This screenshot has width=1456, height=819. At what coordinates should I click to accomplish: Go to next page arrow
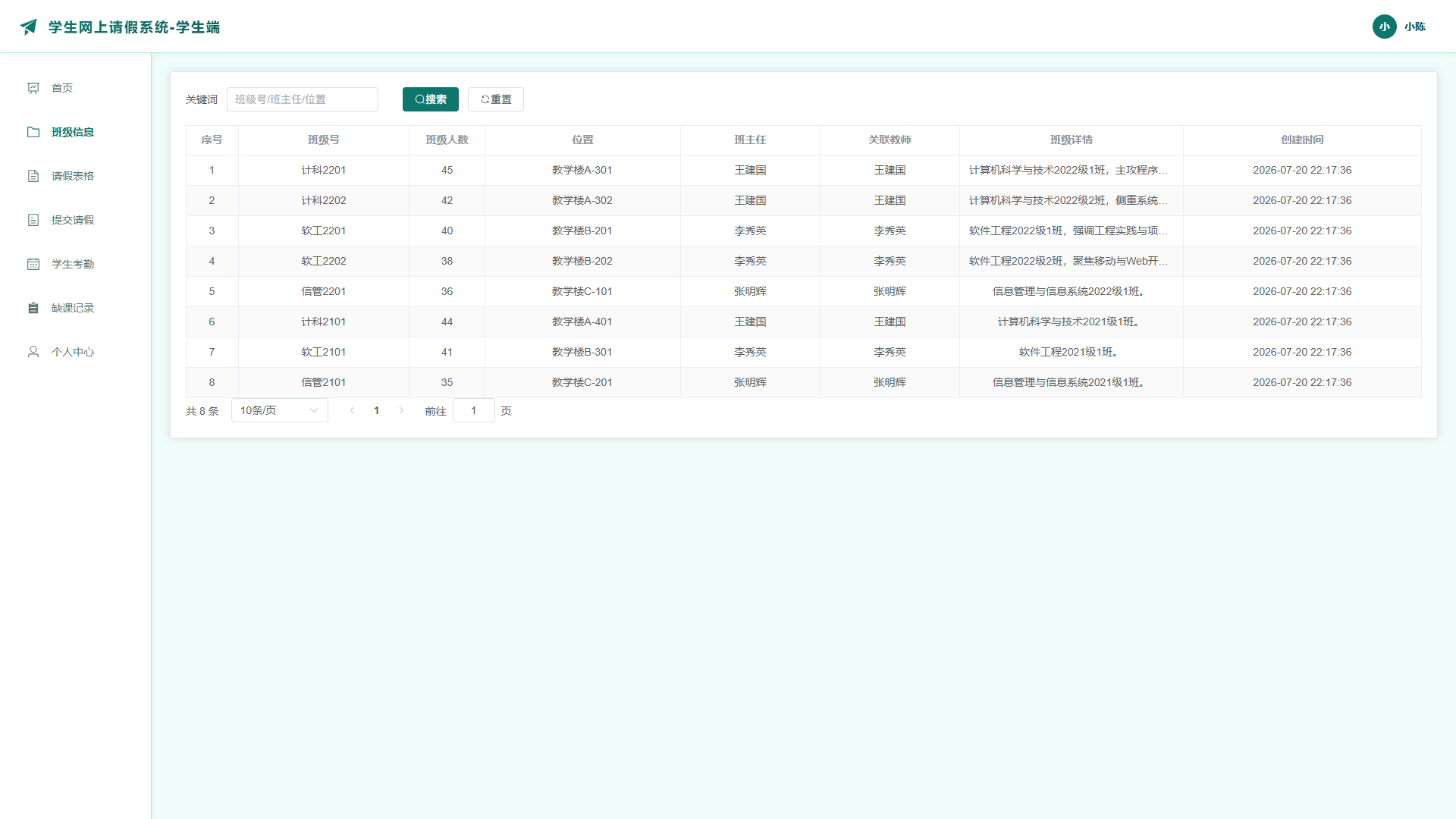401,410
